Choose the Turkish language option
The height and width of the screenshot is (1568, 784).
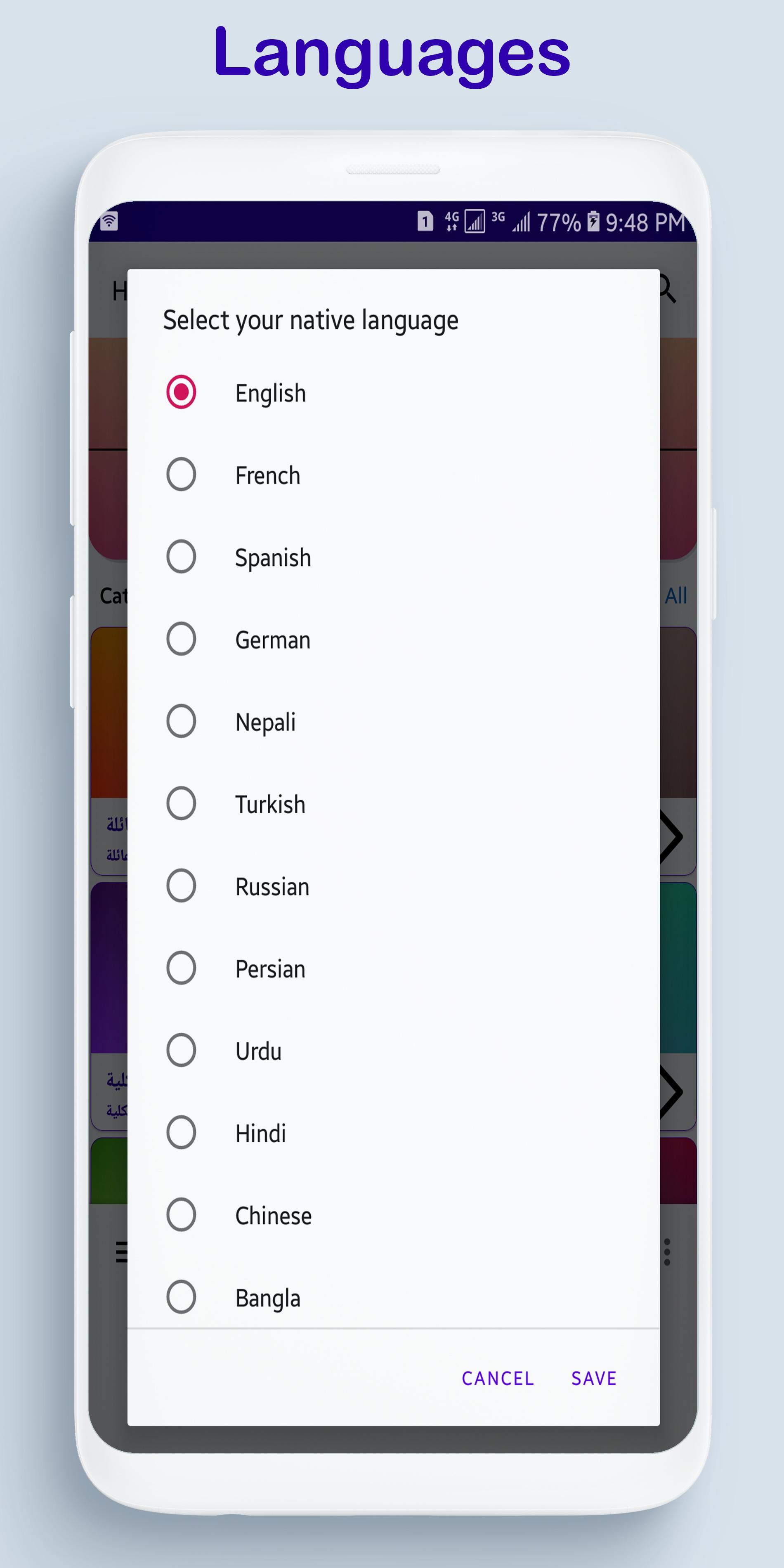(182, 803)
